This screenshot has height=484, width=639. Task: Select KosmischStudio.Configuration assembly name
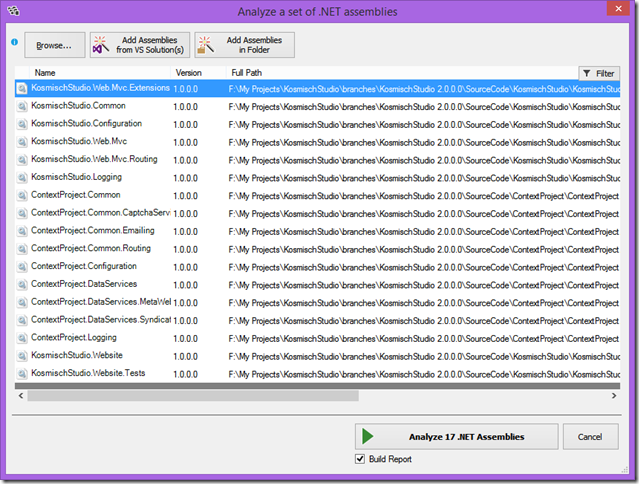coord(86,123)
